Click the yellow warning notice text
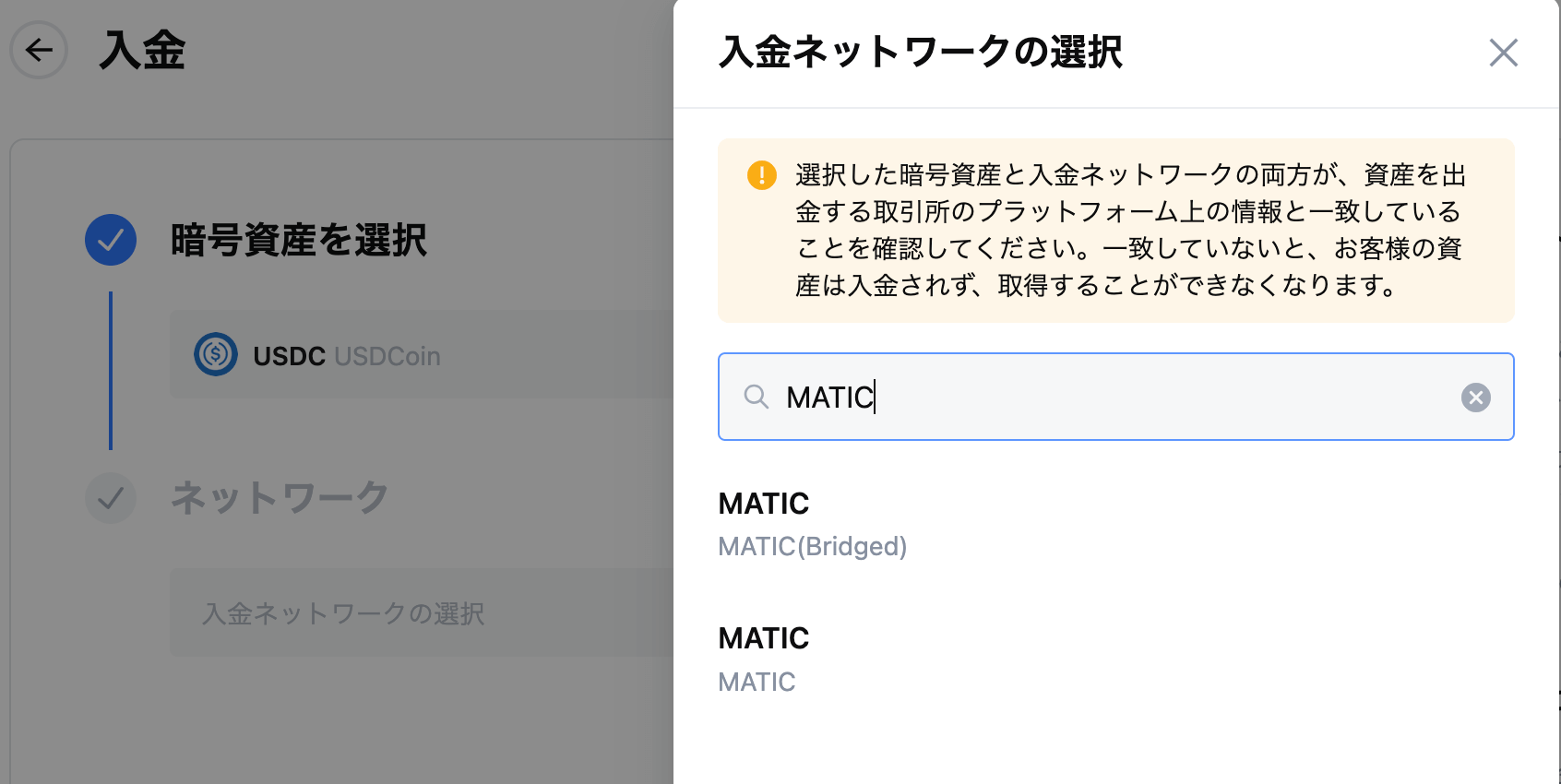This screenshot has height=784, width=1561. click(x=1129, y=230)
